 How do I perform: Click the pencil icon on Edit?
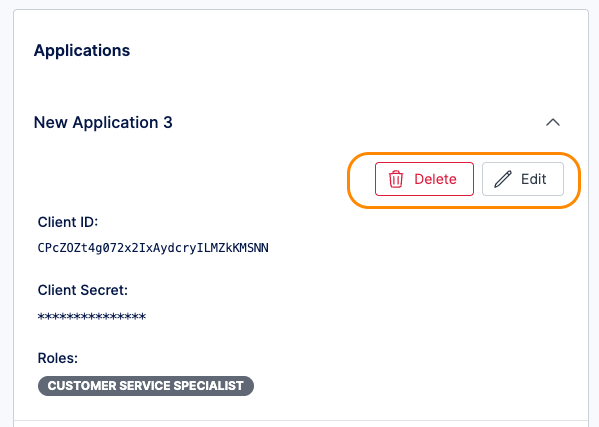click(503, 179)
